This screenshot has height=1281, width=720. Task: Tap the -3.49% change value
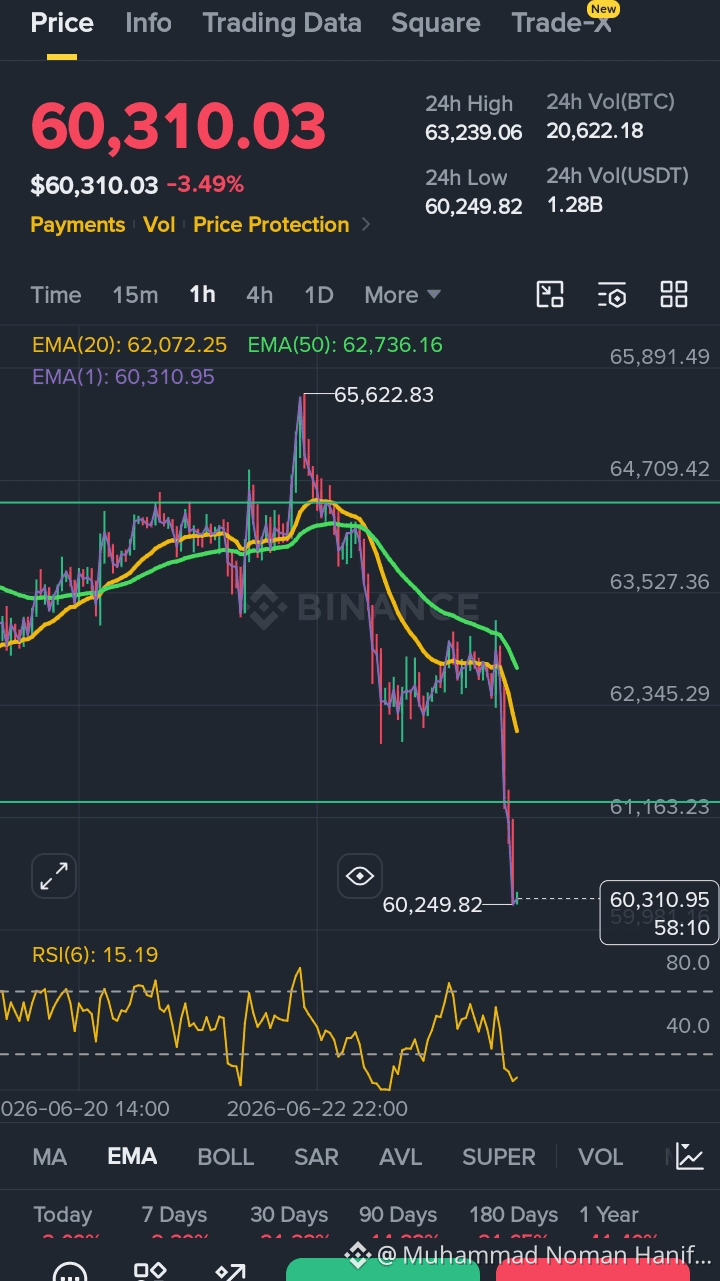coord(205,185)
